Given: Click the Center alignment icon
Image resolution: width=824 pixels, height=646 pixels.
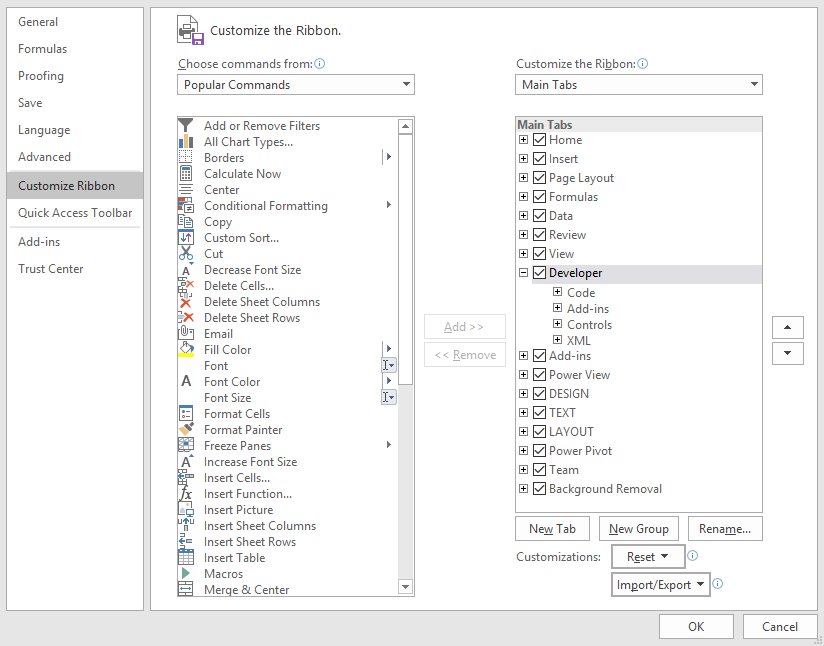Looking at the screenshot, I should pos(186,190).
